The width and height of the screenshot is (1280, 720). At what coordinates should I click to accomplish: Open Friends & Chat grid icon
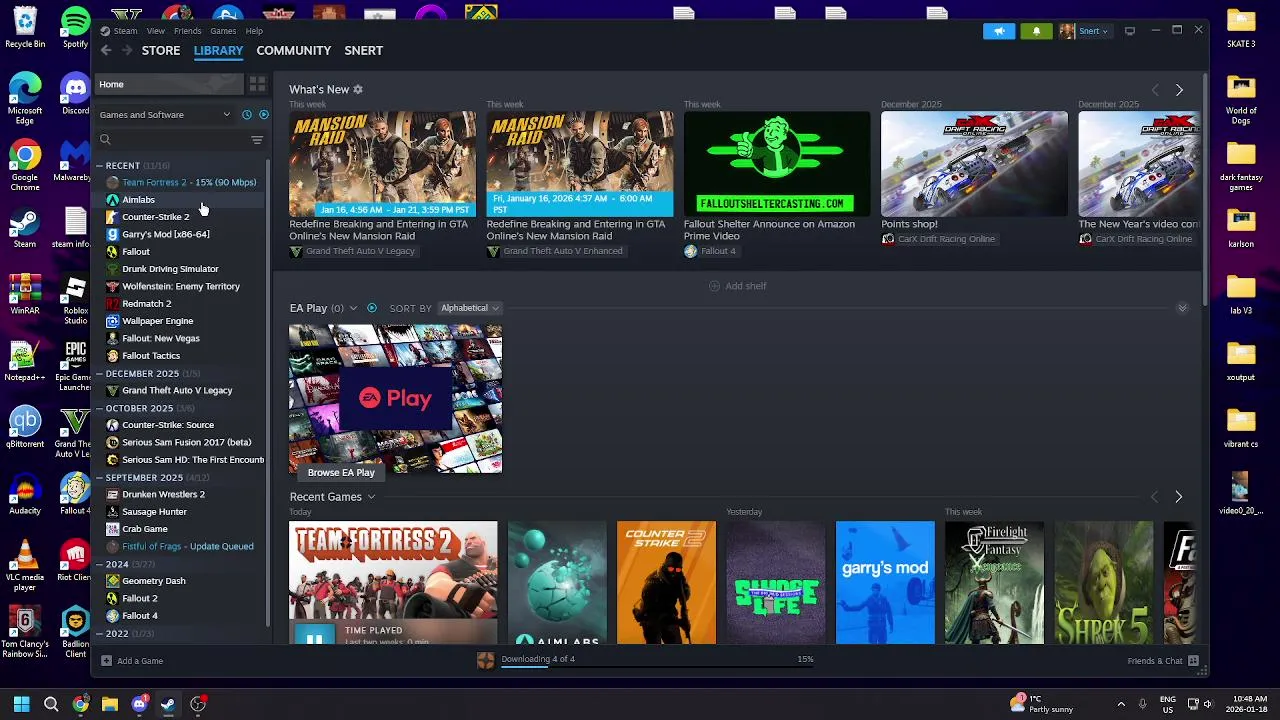pos(1193,660)
